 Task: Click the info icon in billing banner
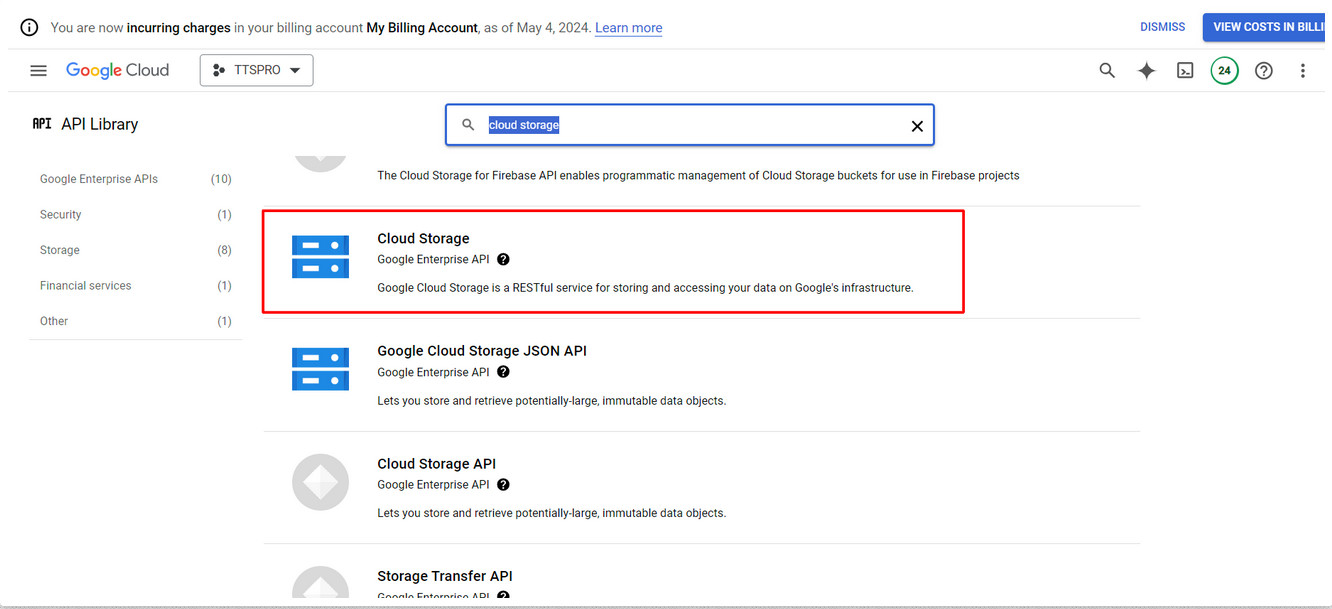coord(30,27)
